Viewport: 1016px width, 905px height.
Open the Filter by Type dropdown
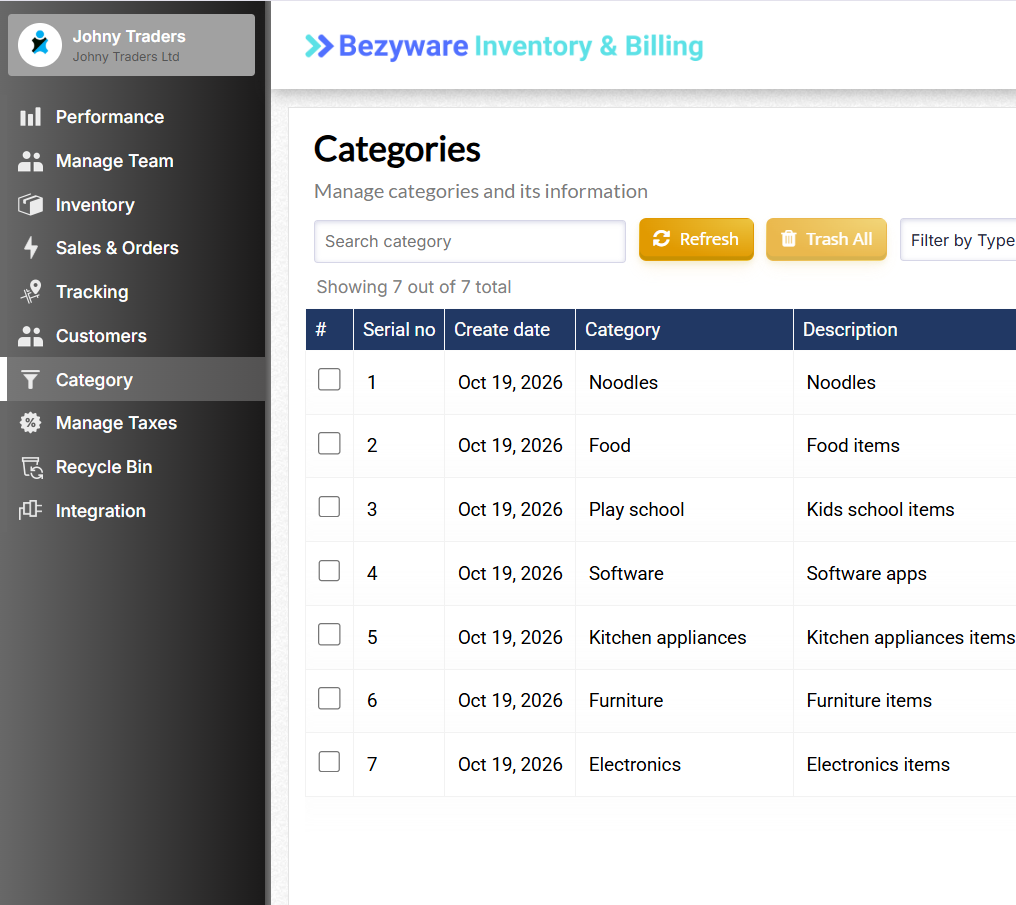[x=958, y=240]
